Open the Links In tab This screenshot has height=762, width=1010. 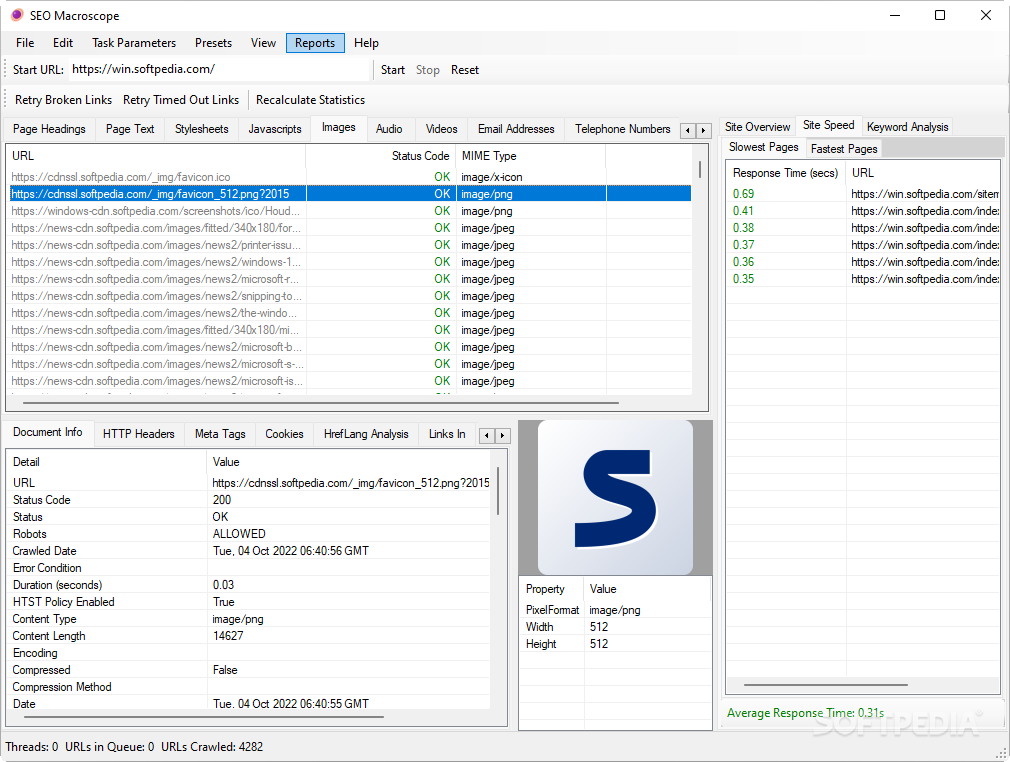447,434
